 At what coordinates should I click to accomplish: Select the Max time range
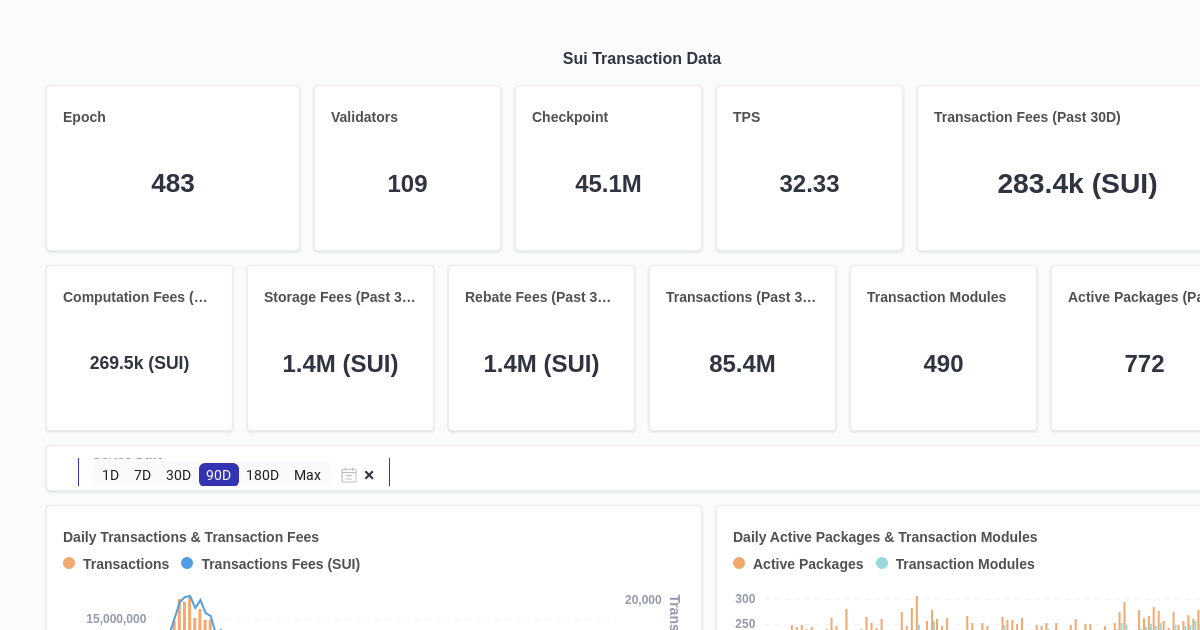(x=307, y=475)
